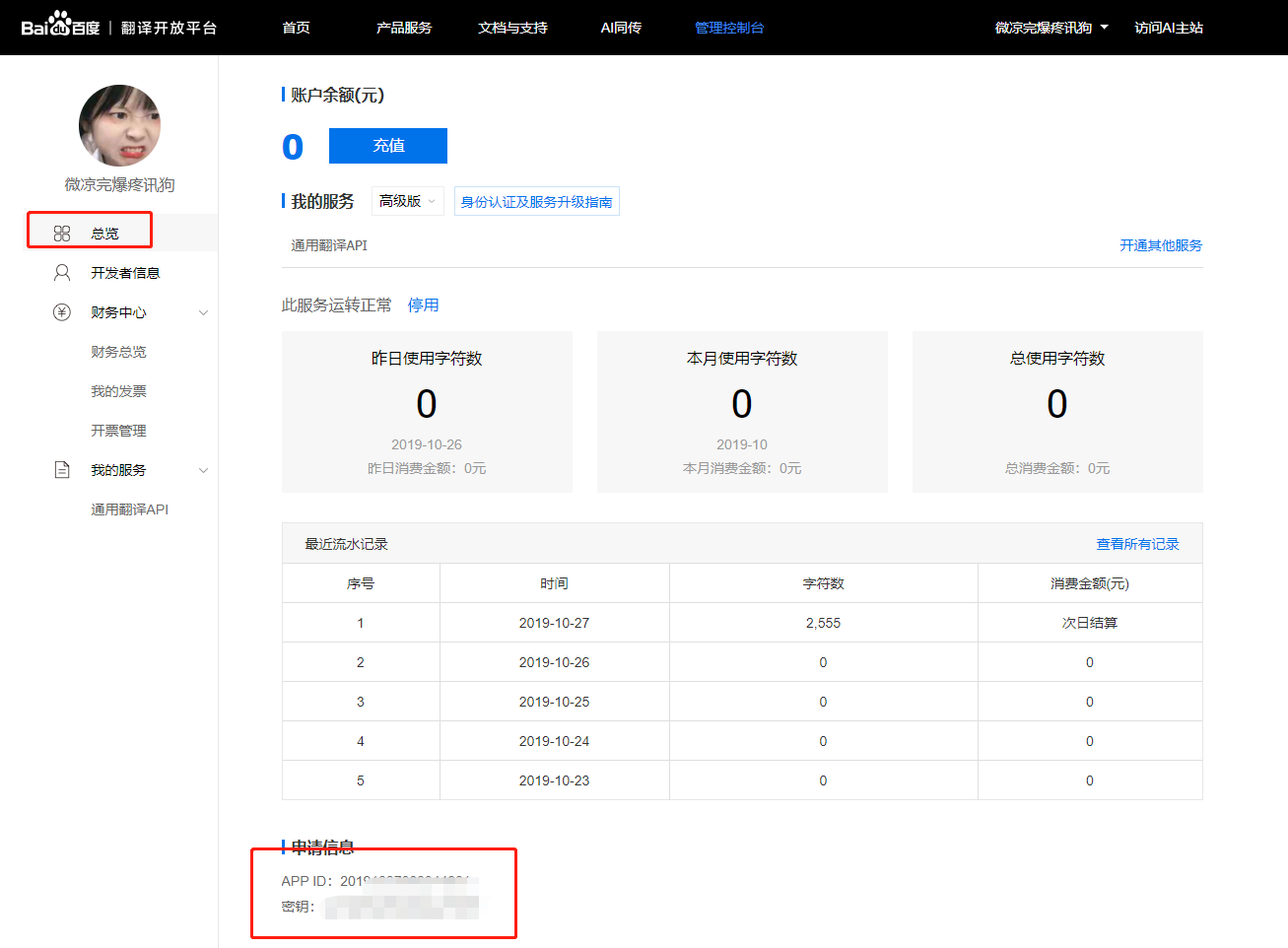
Task: Click 停用 to disable the service
Action: 424,305
